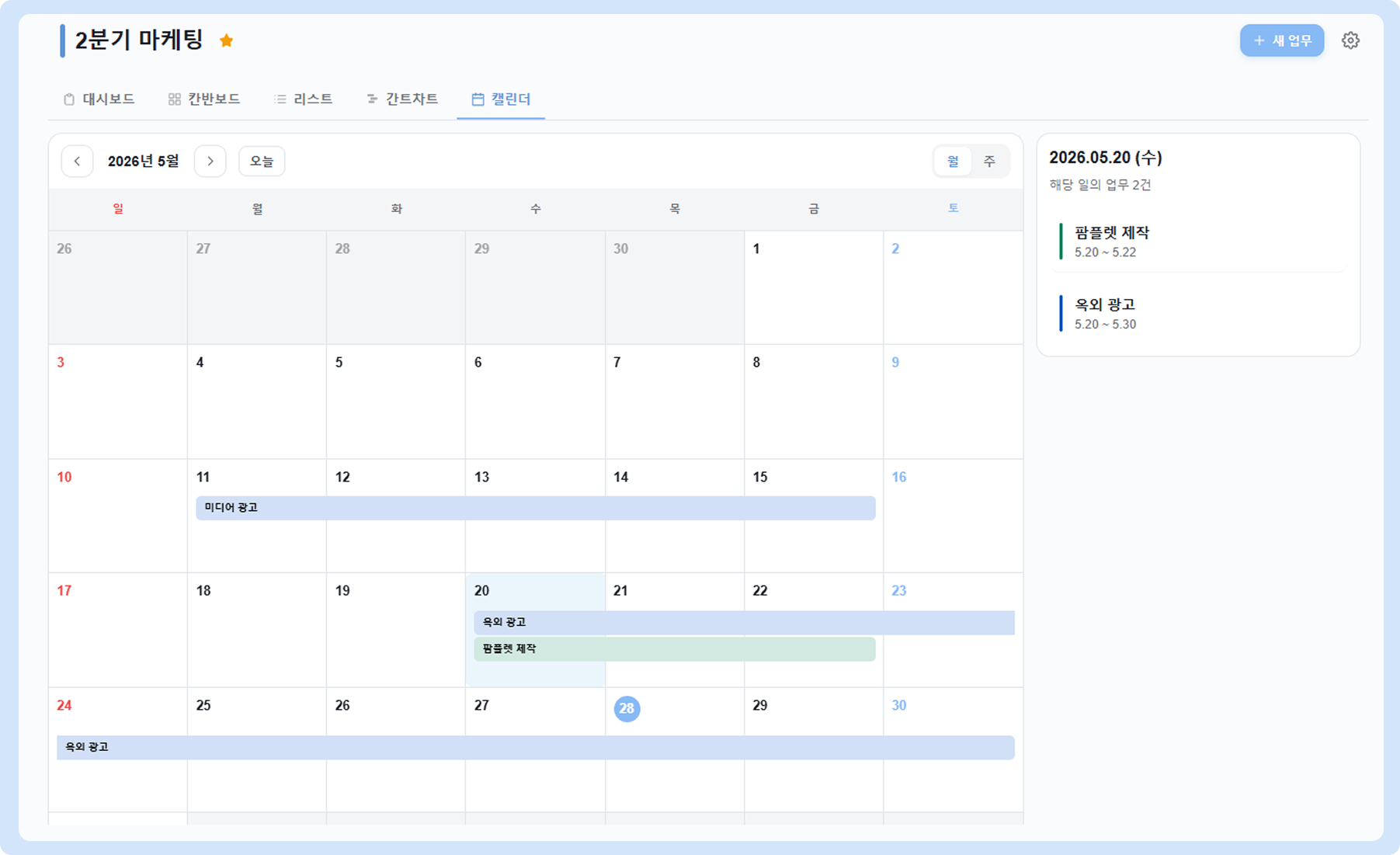Open 미디어 광고 event bar
This screenshot has height=855, width=1400.
pyautogui.click(x=536, y=508)
